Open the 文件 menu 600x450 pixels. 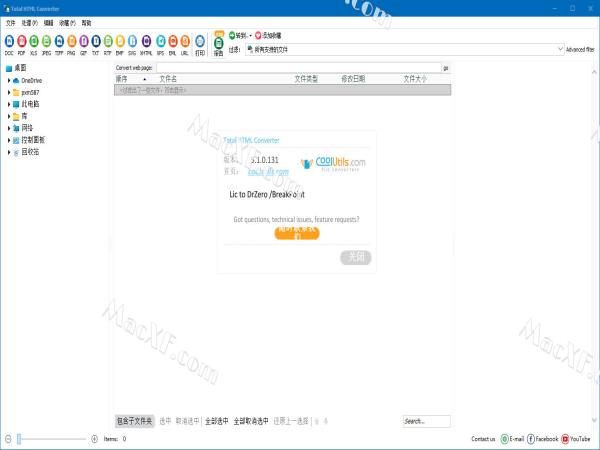click(10, 23)
